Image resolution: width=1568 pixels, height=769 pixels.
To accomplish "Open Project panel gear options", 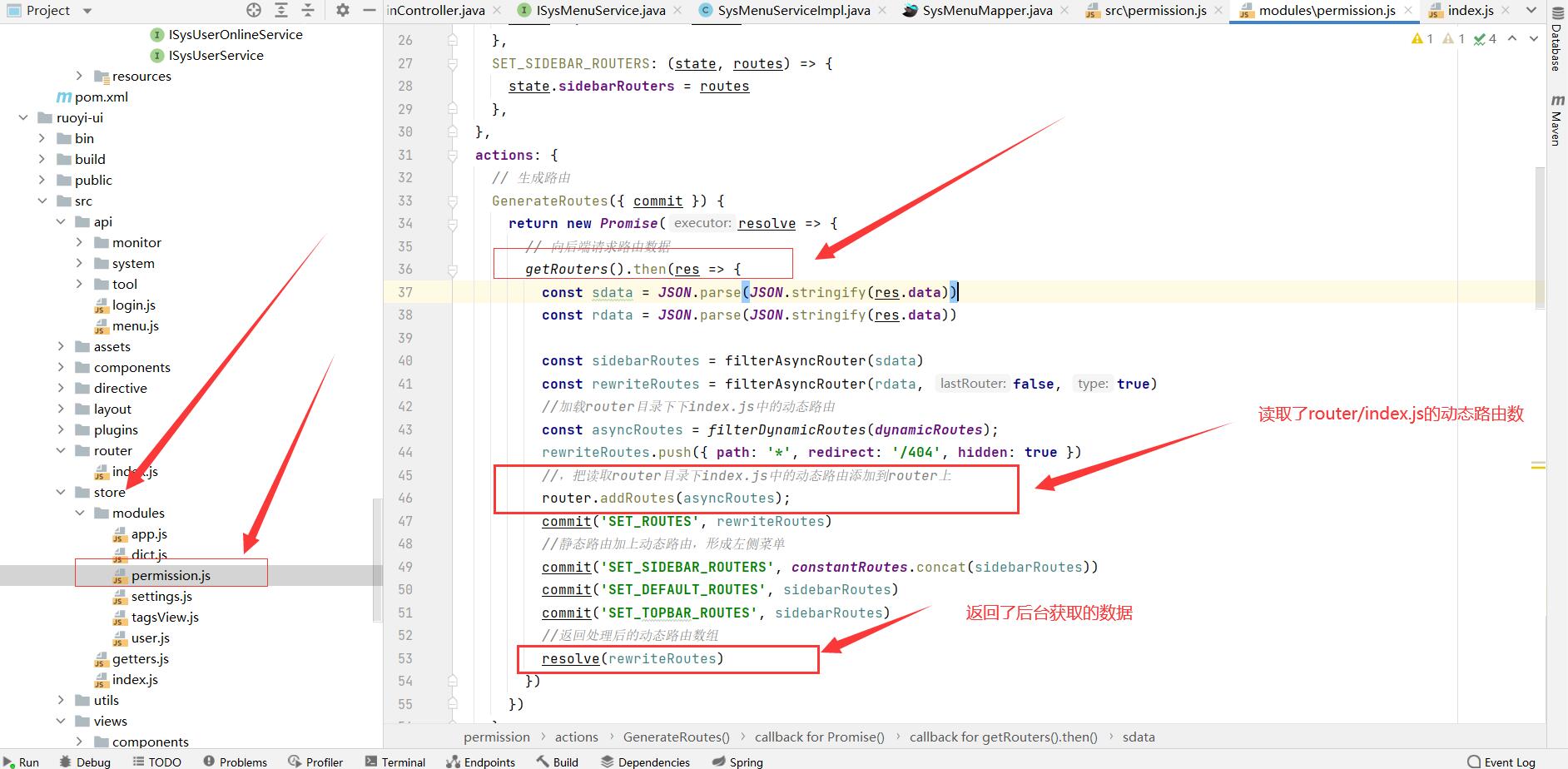I will click(x=342, y=10).
